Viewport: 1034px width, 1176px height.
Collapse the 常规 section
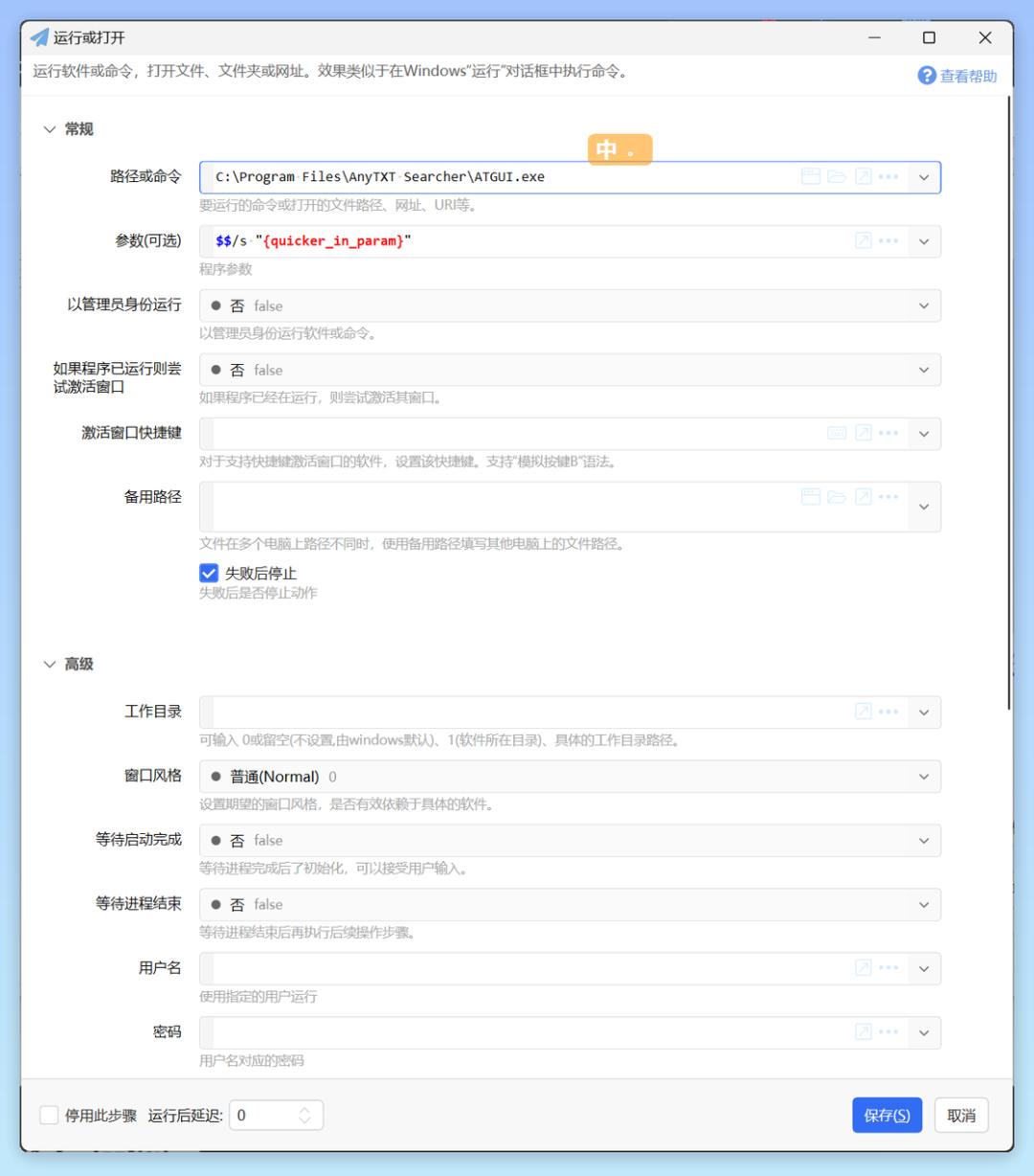click(x=50, y=129)
